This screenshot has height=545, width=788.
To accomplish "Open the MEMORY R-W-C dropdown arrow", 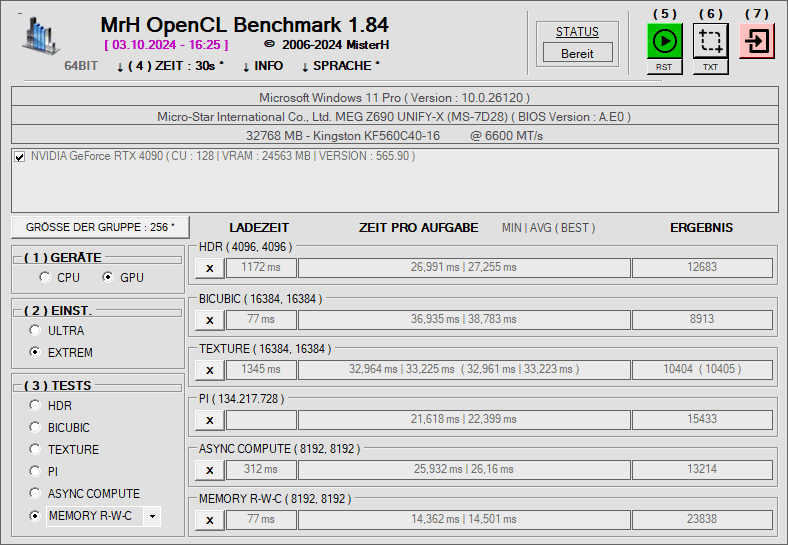I will [x=152, y=516].
